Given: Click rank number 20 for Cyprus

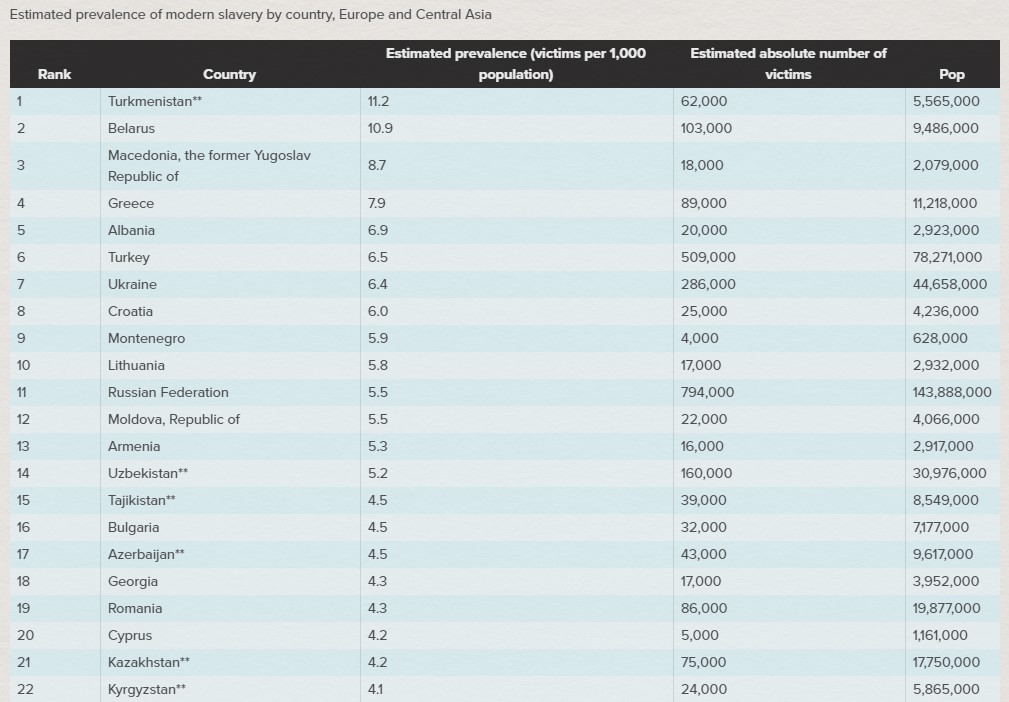Looking at the screenshot, I should coord(25,635).
